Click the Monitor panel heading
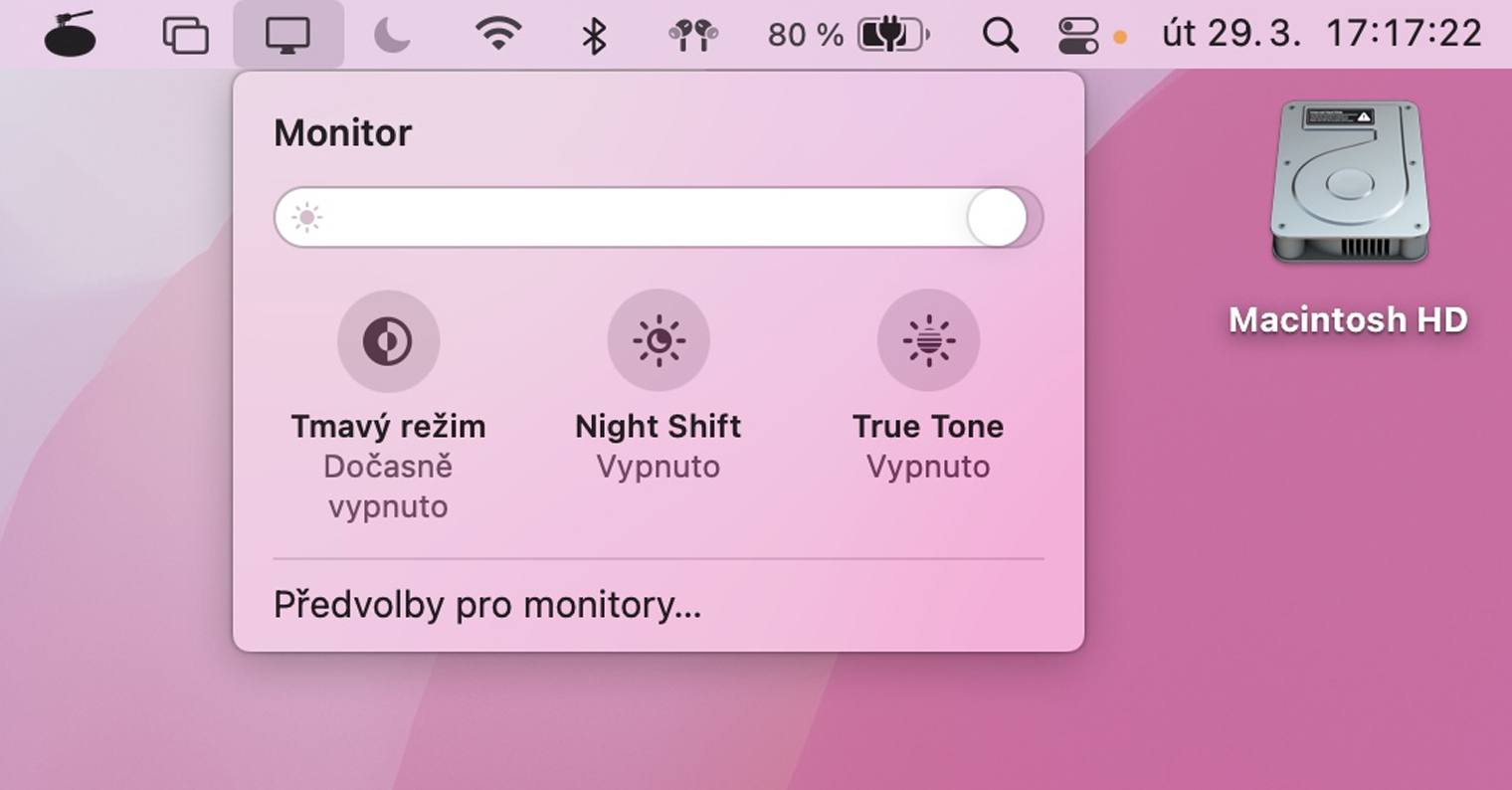This screenshot has width=1512, height=790. [343, 133]
